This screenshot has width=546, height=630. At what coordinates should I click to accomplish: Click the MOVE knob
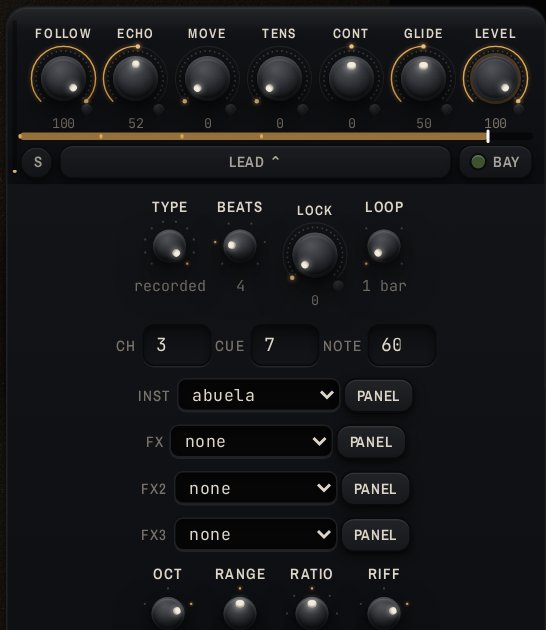[x=207, y=78]
